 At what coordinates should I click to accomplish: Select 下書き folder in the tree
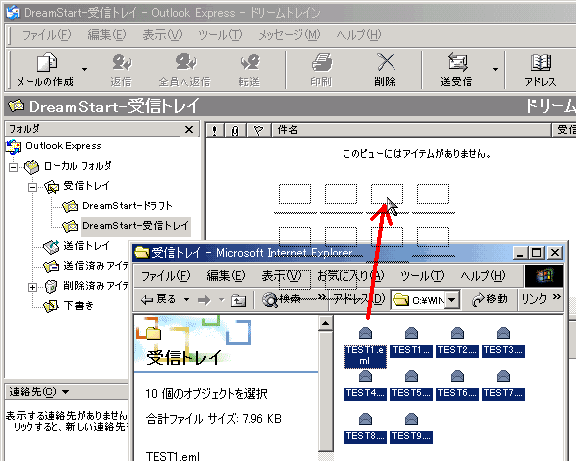click(x=79, y=306)
